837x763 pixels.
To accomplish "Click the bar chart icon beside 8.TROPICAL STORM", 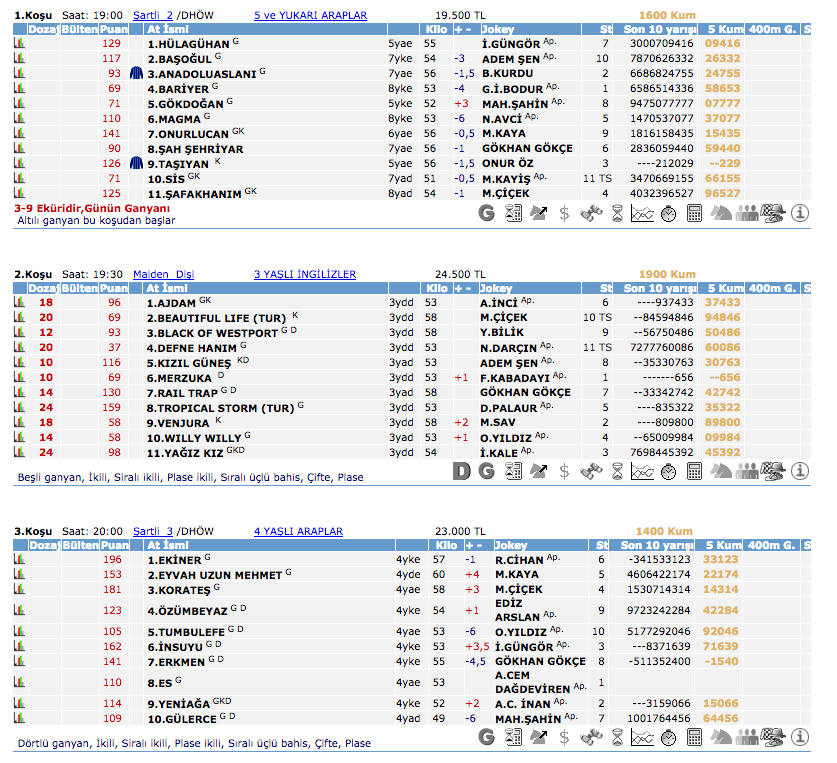I will point(19,408).
